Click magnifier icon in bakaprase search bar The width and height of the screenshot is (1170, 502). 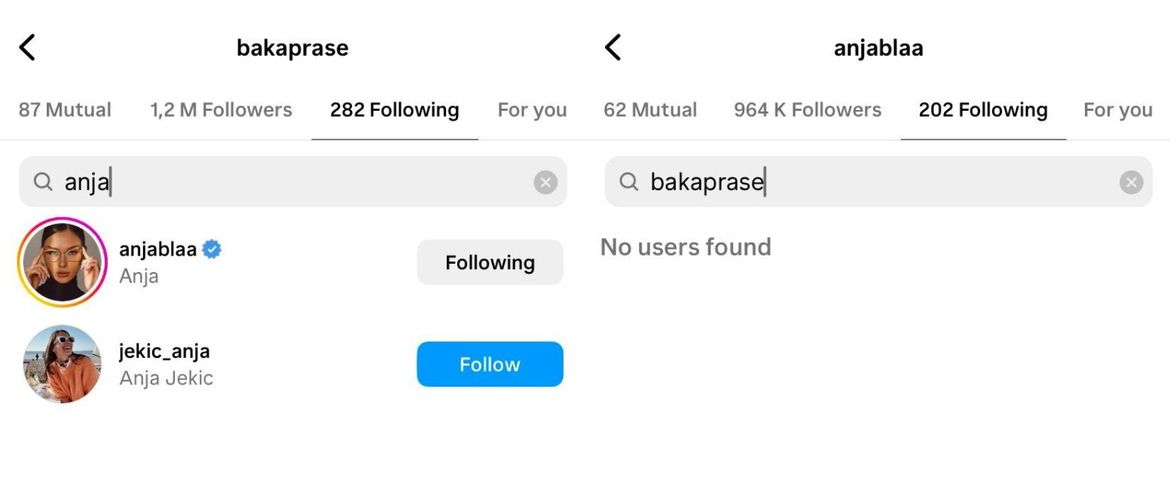pos(629,182)
